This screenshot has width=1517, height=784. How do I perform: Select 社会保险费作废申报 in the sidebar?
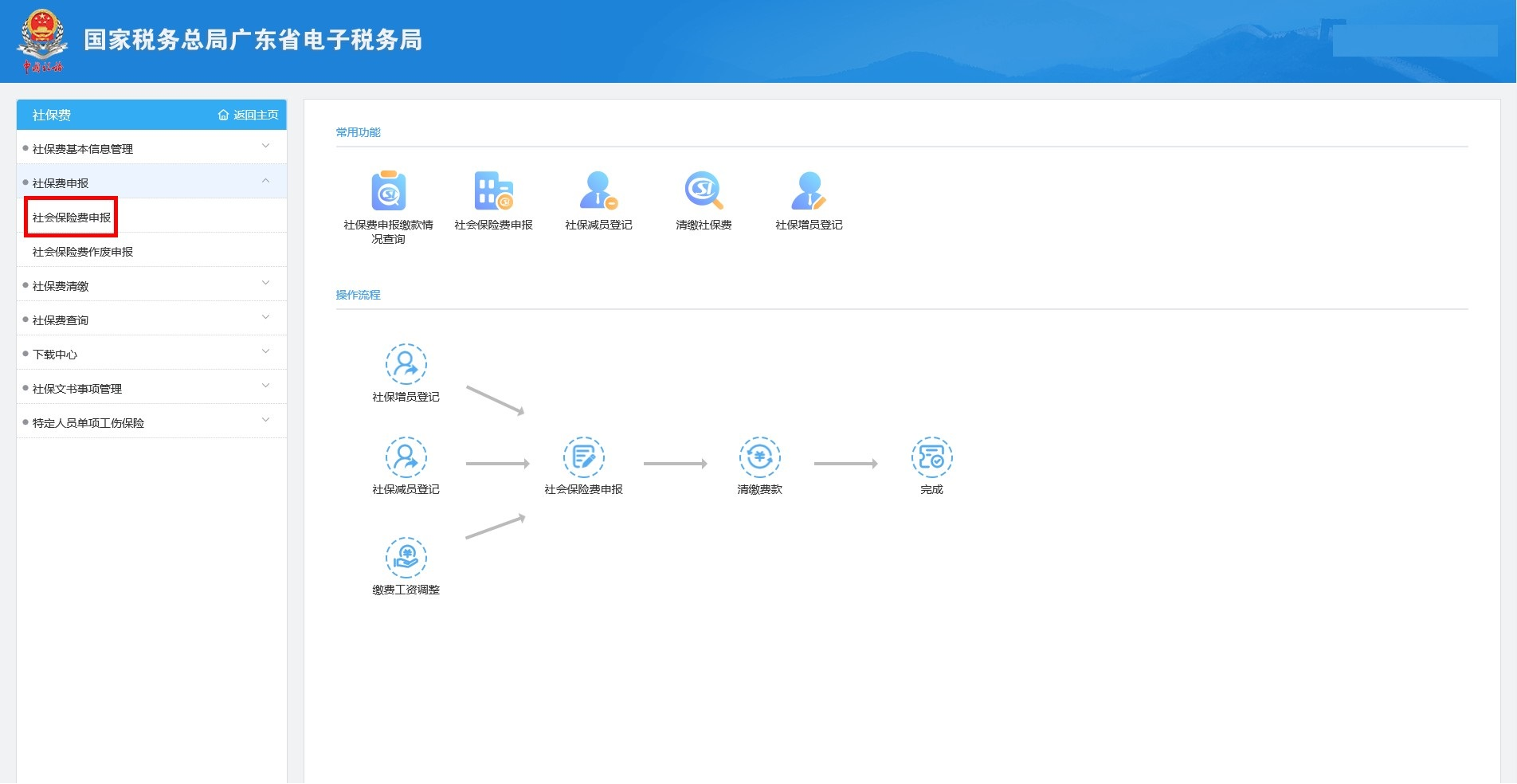point(83,252)
